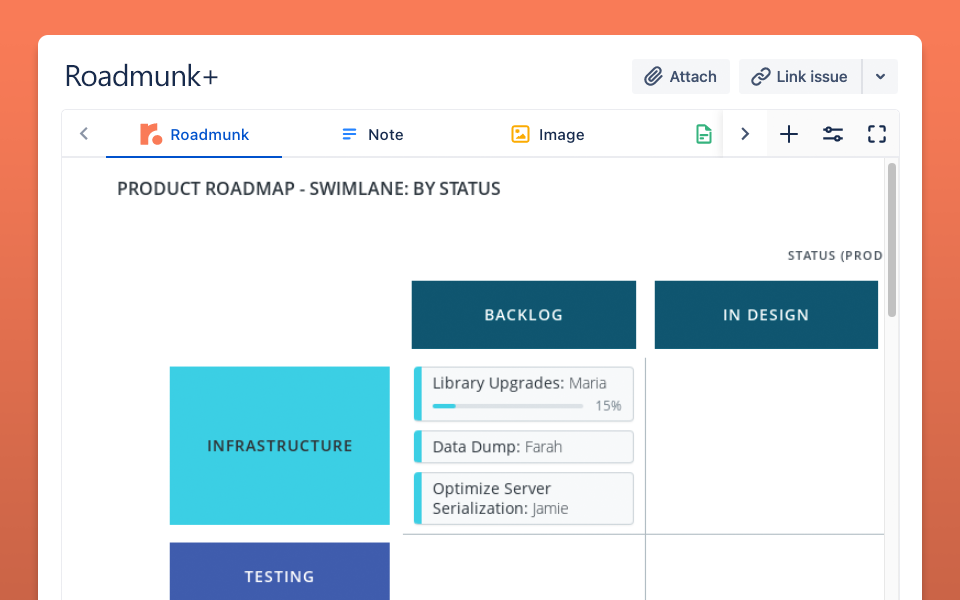Click the Roadmunk logo icon in tab
Screen dimensions: 960x600
151,134
